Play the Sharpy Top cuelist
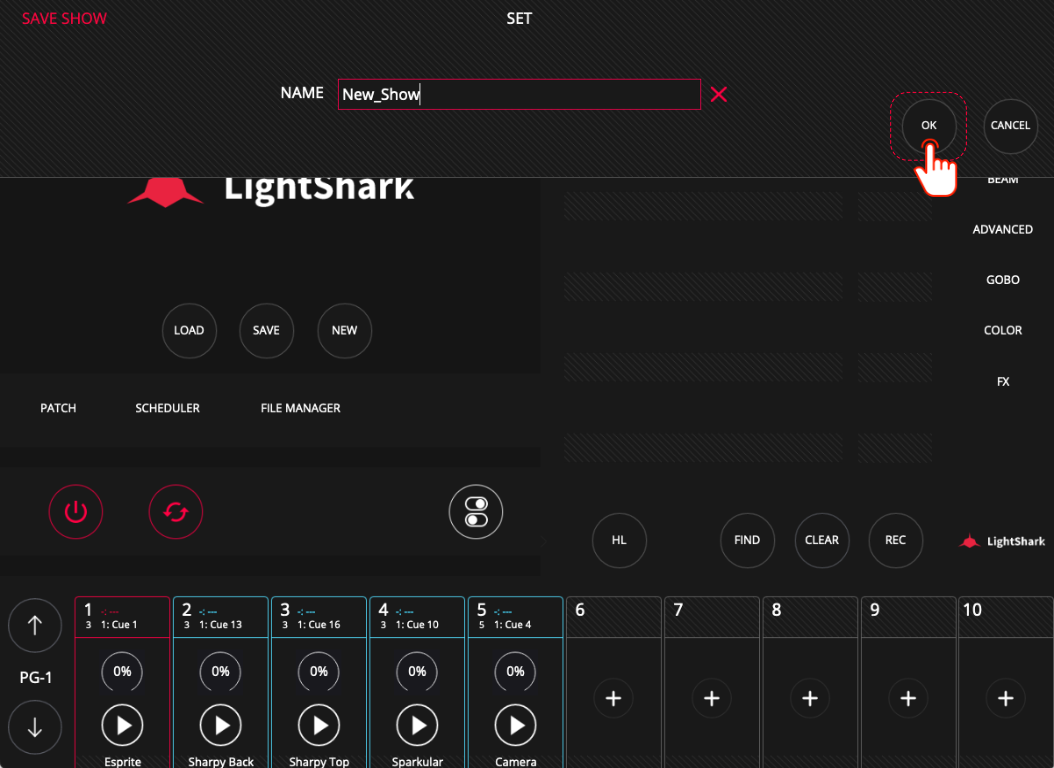This screenshot has width=1054, height=768. pyautogui.click(x=319, y=725)
